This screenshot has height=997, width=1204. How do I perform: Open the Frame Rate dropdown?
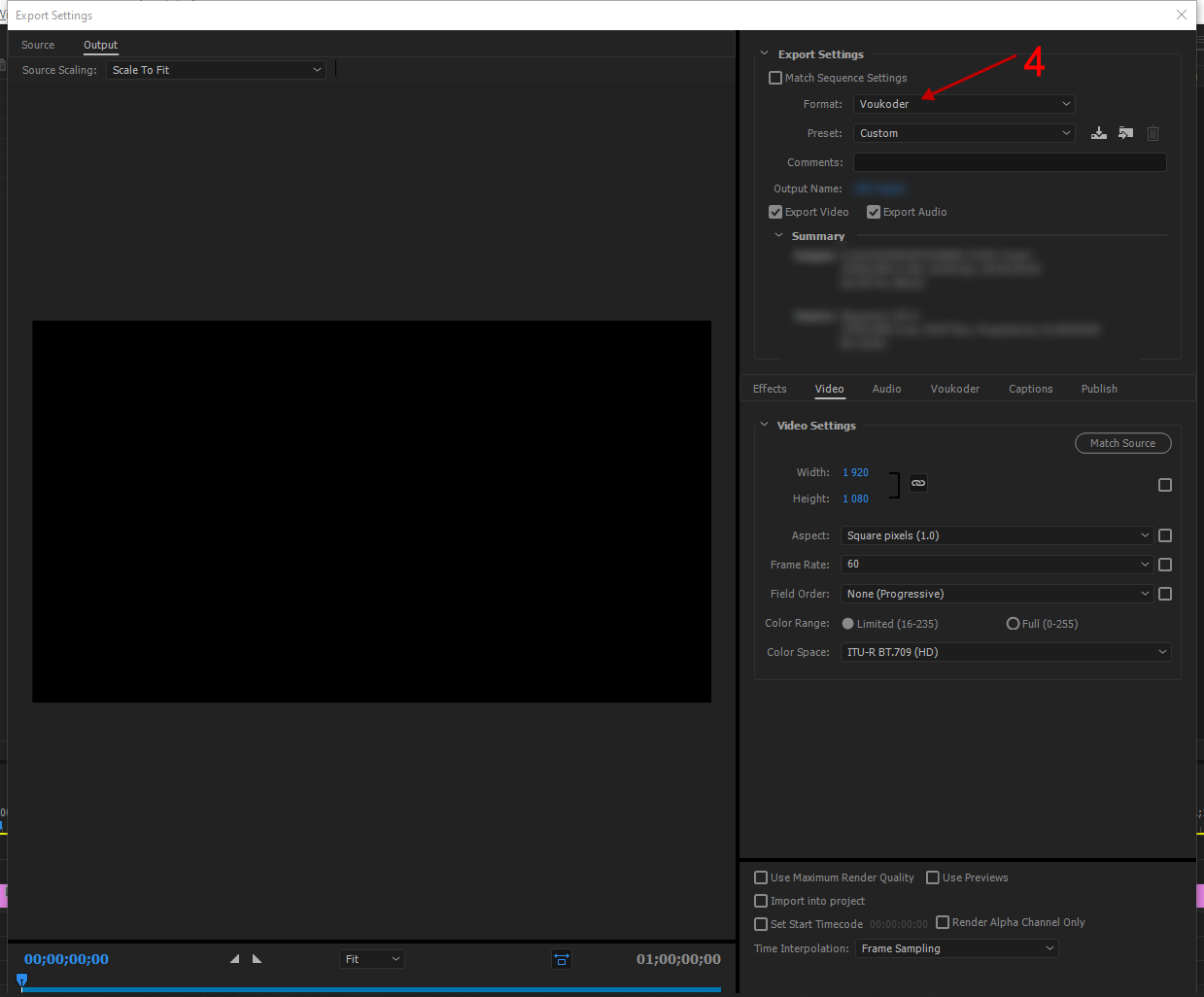[x=996, y=565]
